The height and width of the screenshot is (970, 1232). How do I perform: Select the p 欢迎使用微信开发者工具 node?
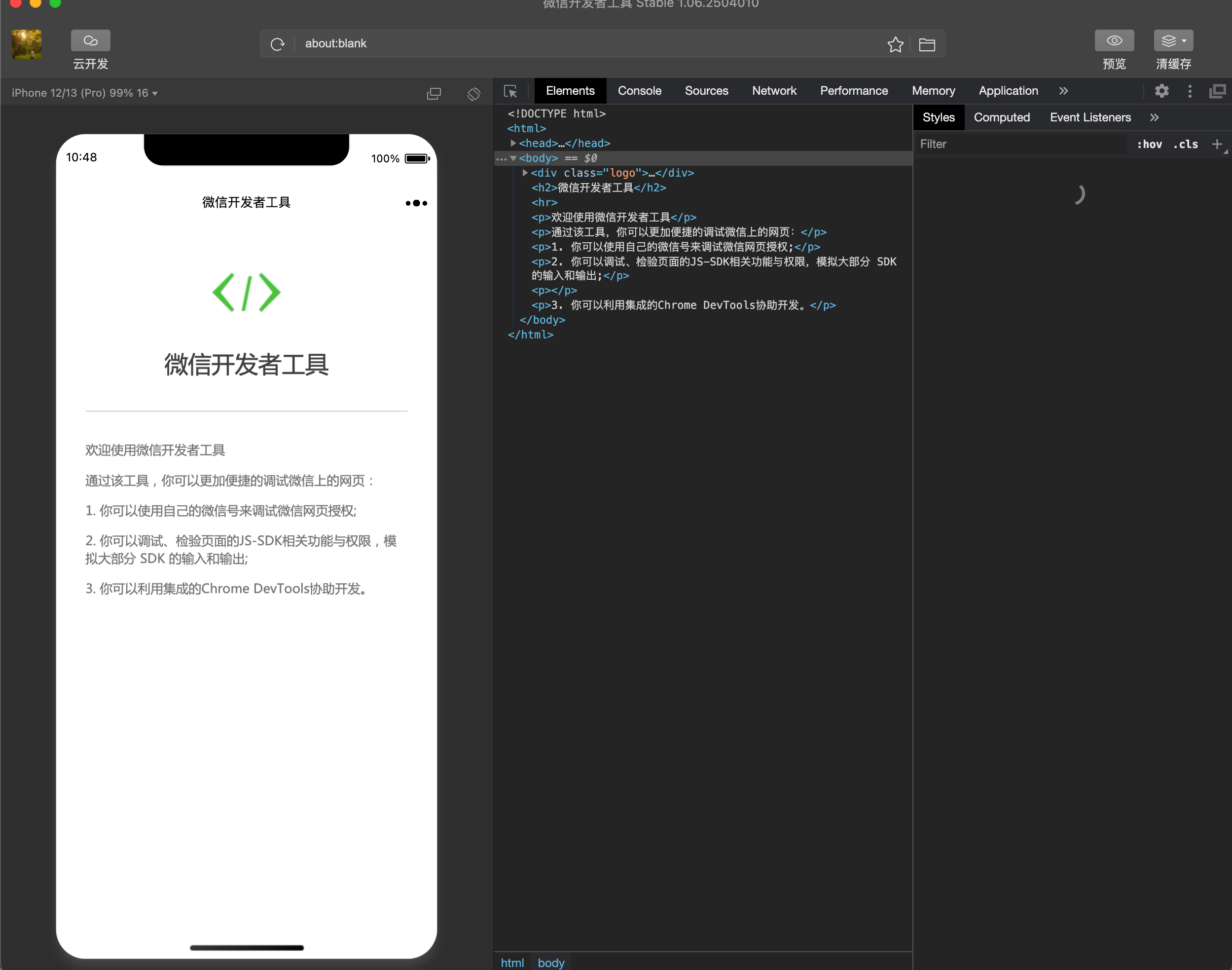point(614,217)
